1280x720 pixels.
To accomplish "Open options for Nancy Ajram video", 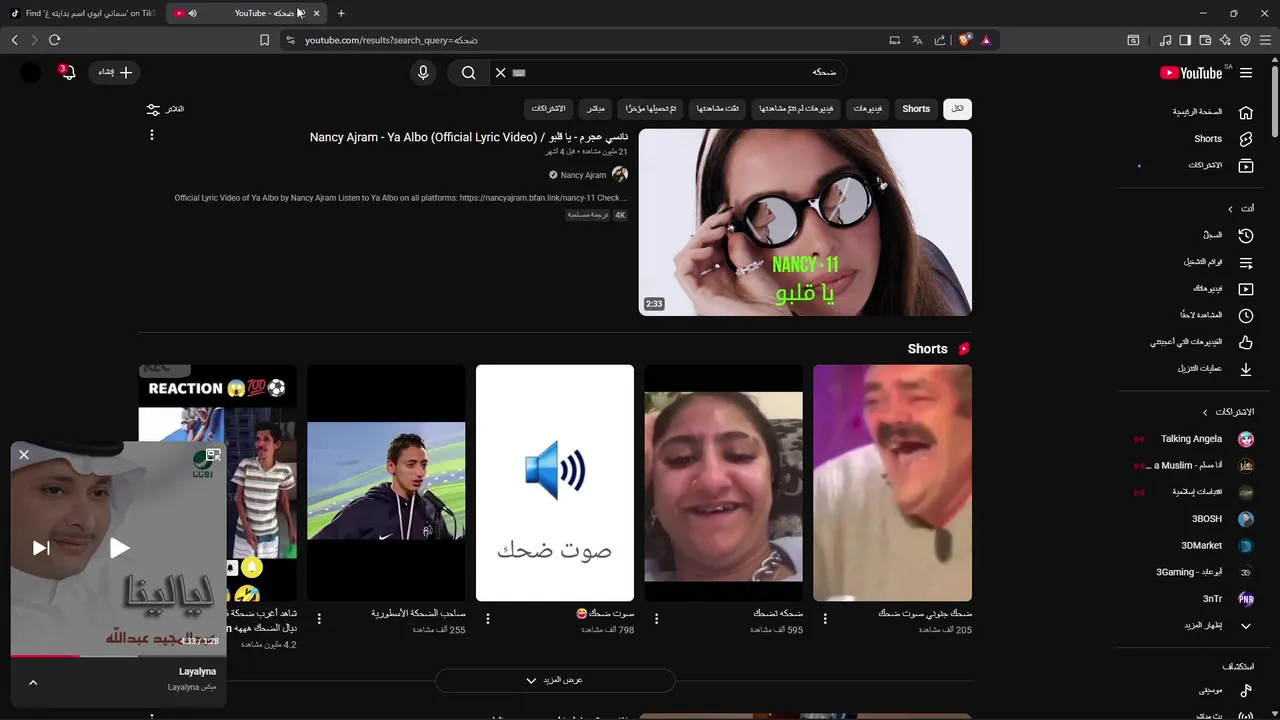I will pos(152,135).
